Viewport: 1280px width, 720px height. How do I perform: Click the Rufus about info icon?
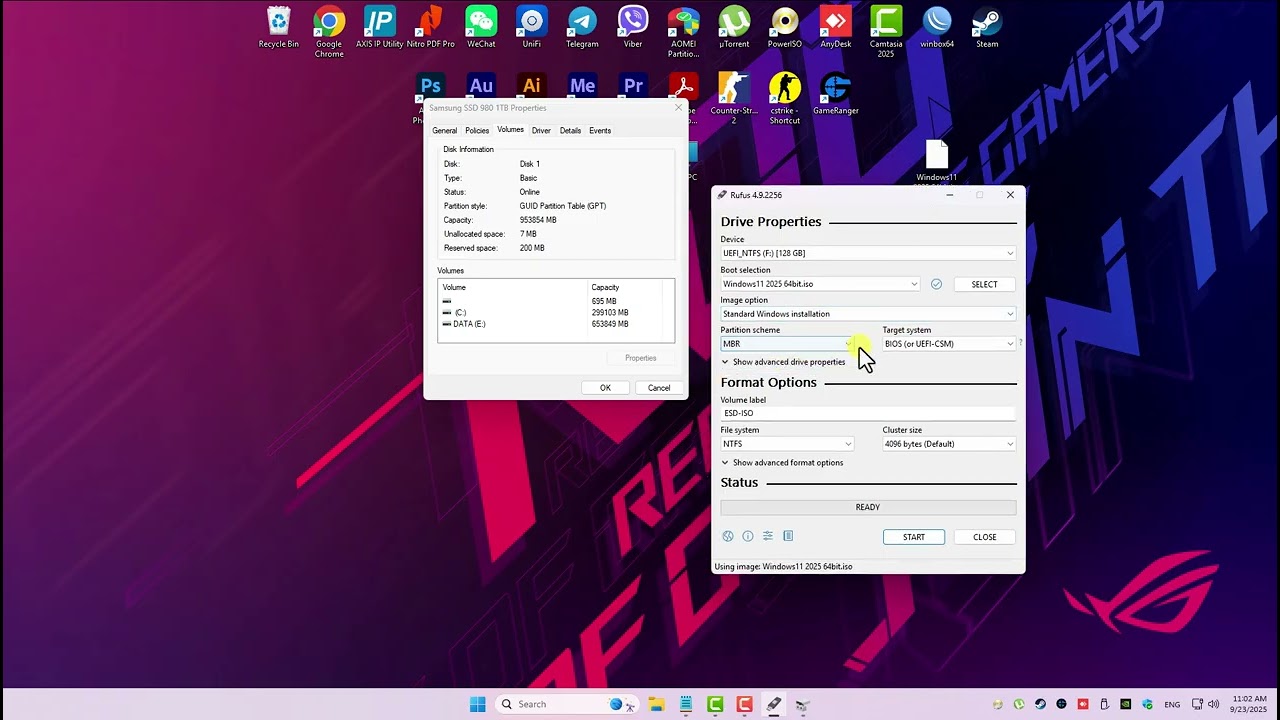748,536
